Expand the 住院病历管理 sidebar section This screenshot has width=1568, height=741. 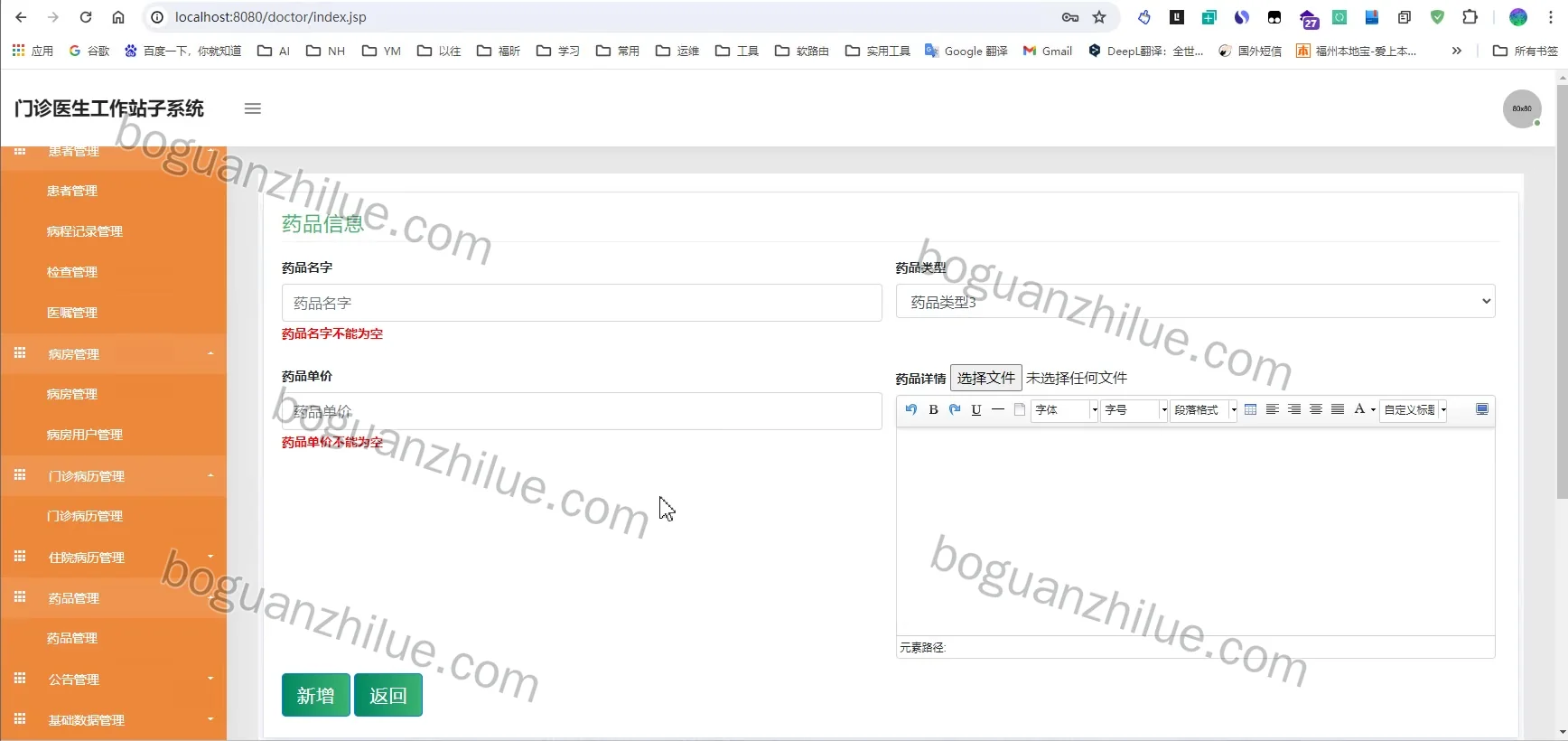[114, 558]
